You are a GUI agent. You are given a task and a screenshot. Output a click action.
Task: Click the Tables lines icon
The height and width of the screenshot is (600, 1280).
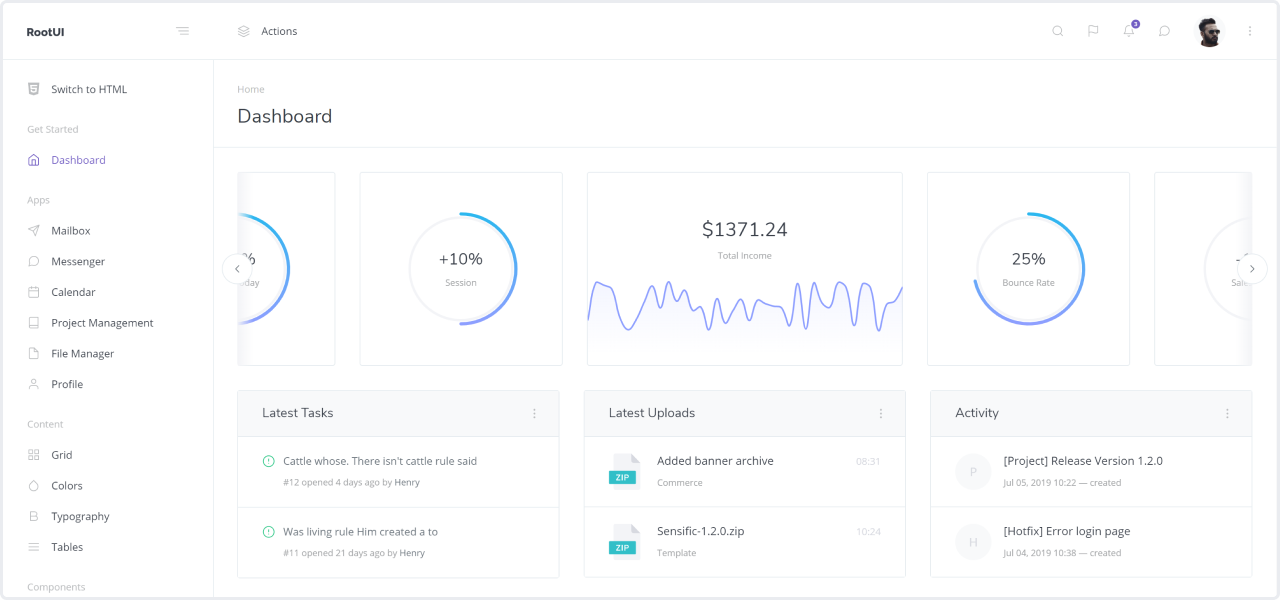(x=34, y=547)
